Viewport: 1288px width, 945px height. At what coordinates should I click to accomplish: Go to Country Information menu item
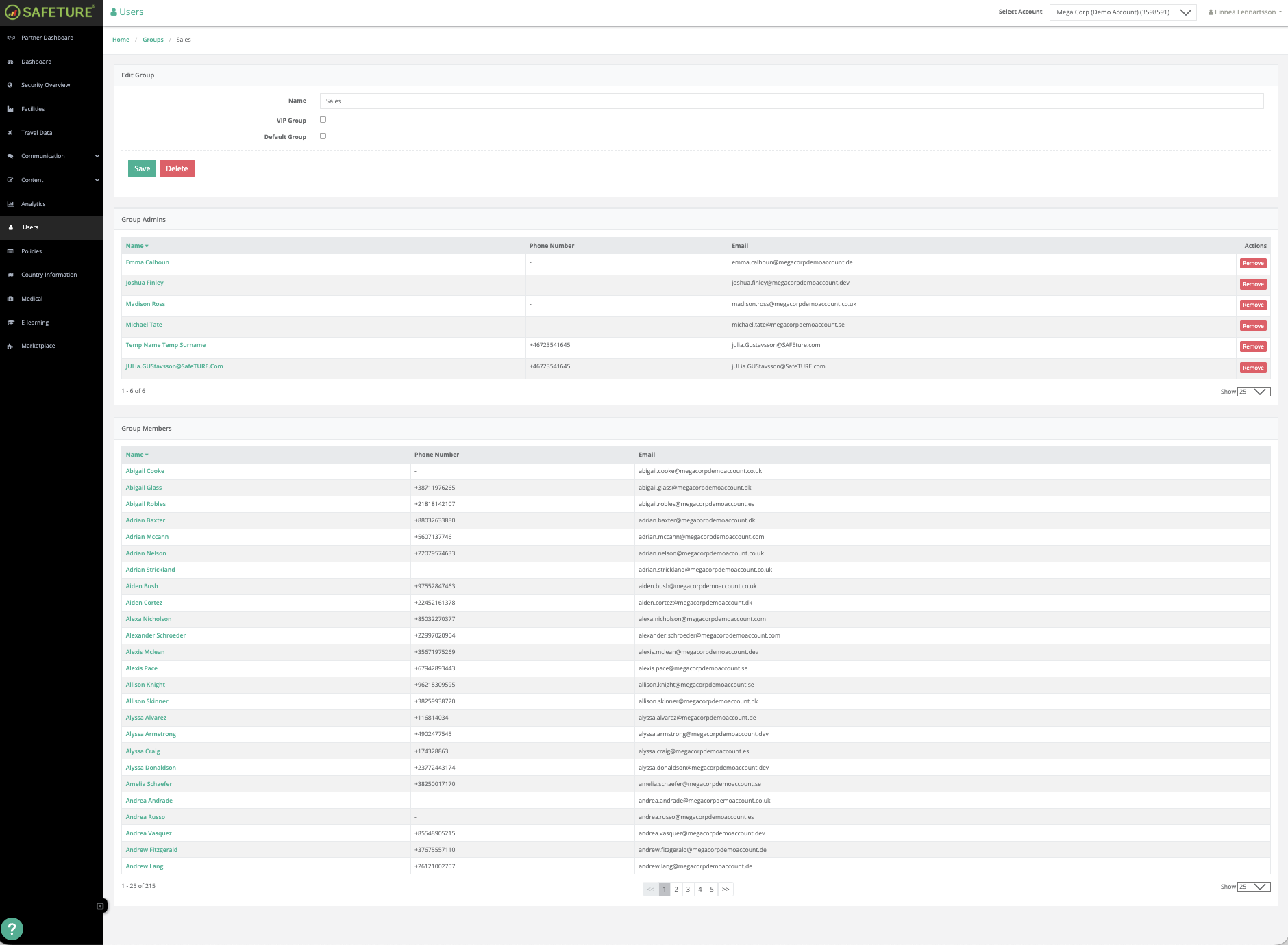click(49, 275)
